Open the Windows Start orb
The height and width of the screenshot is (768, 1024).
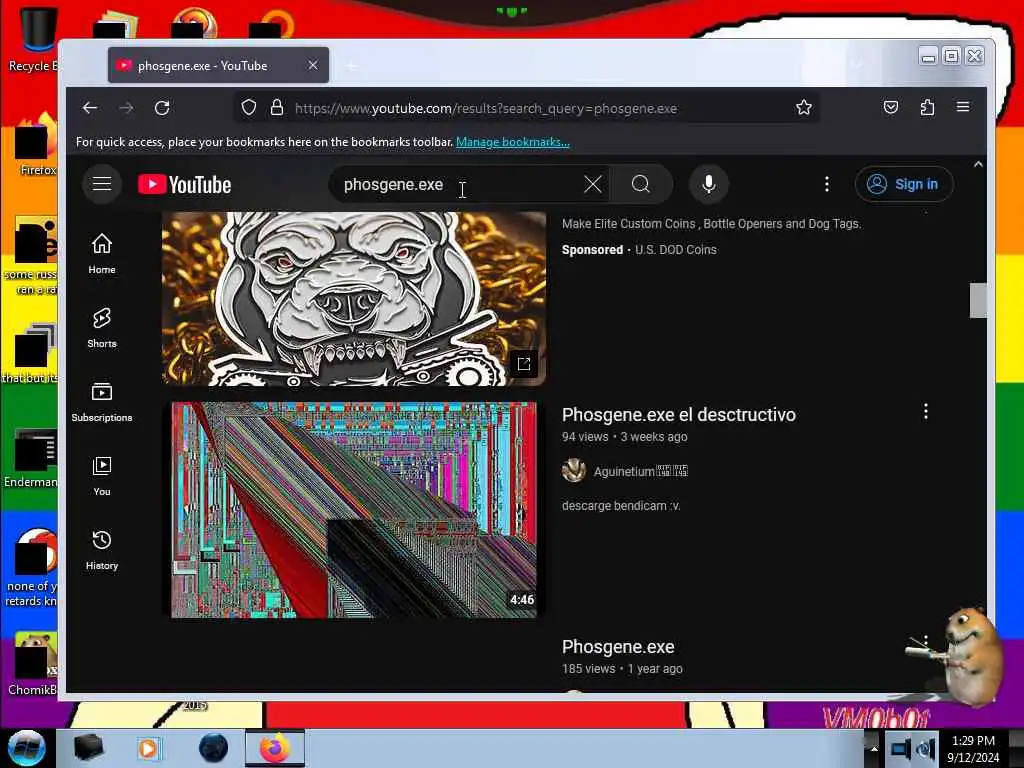tap(26, 748)
